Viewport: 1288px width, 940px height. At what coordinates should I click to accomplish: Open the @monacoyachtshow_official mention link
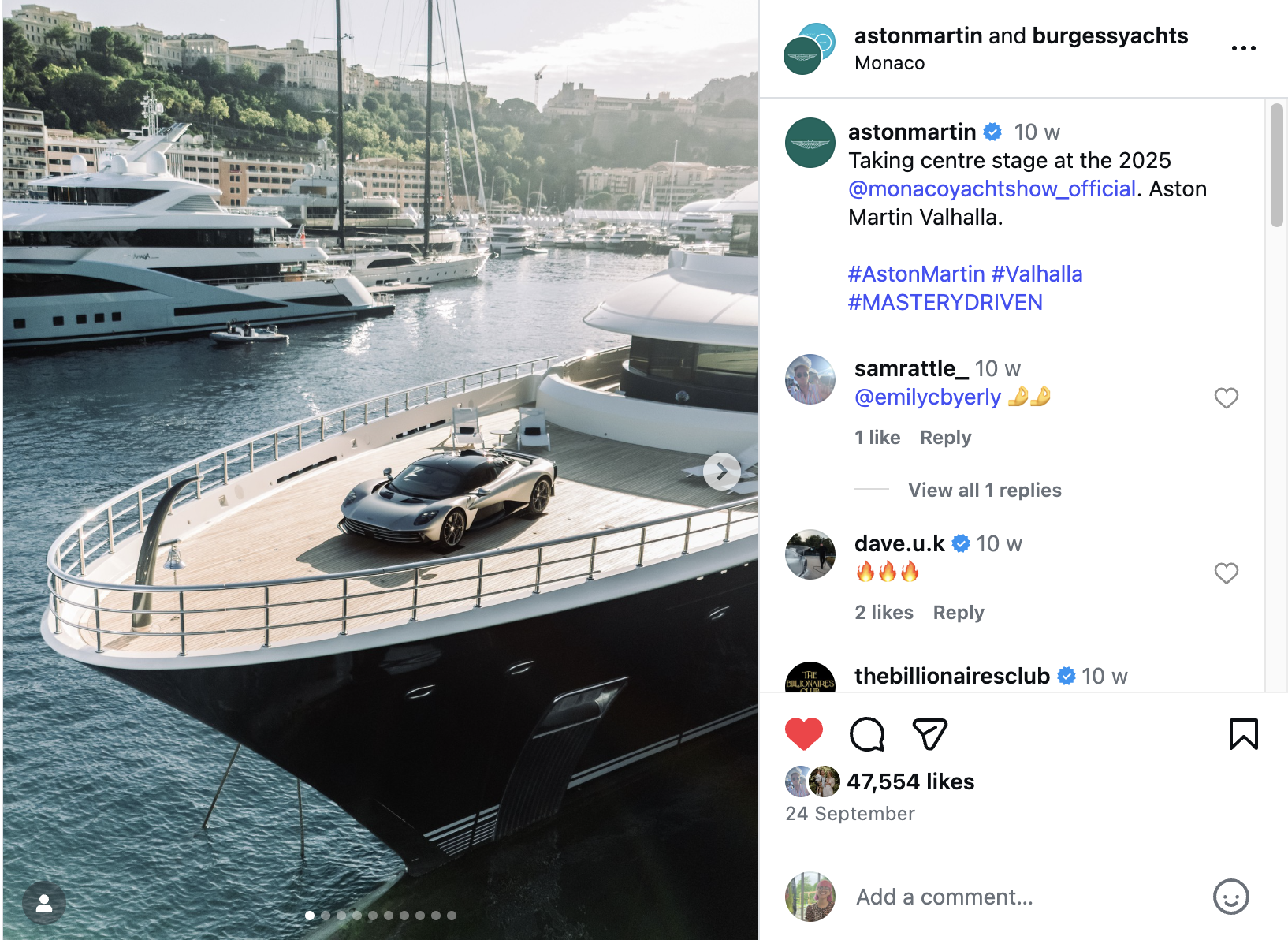click(992, 189)
